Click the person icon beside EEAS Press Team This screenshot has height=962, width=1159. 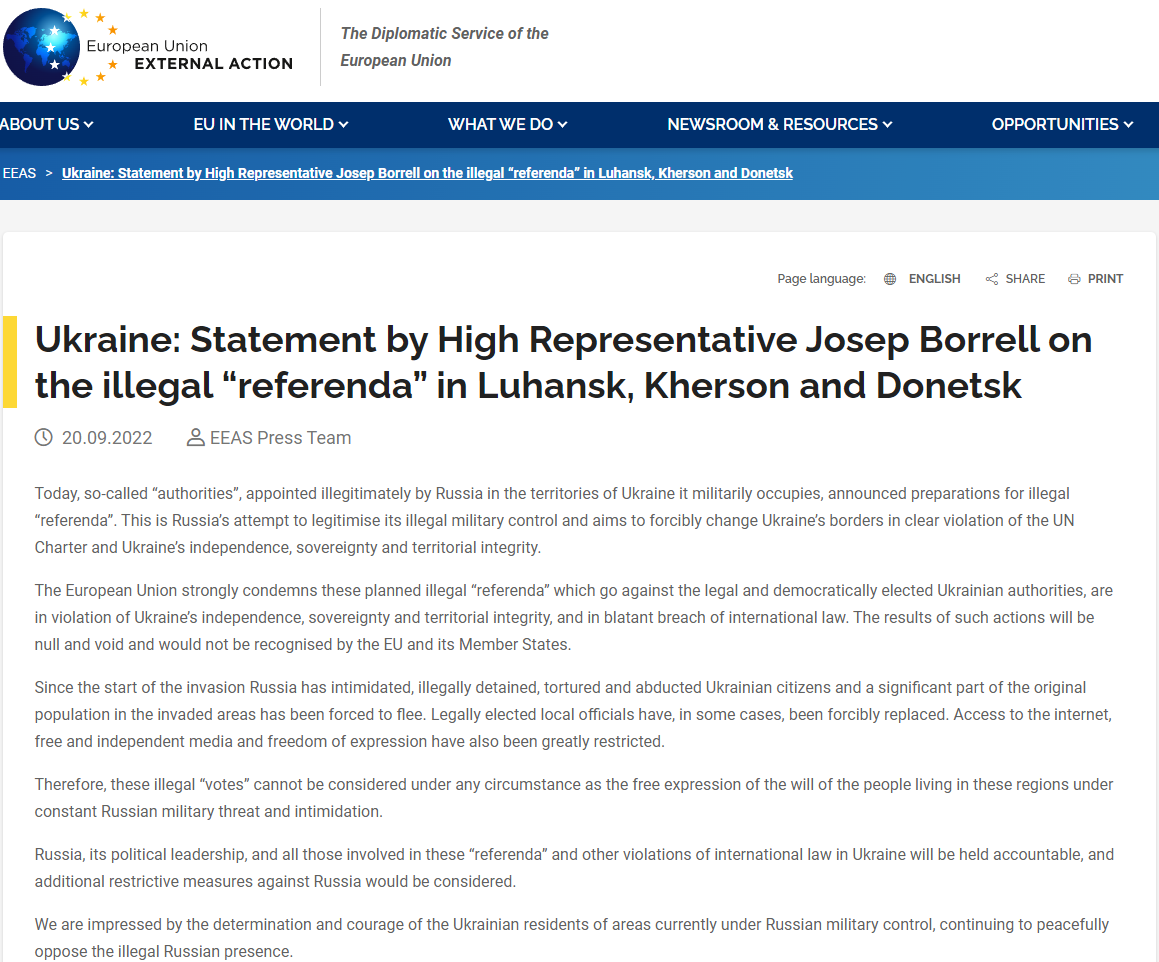click(x=196, y=437)
